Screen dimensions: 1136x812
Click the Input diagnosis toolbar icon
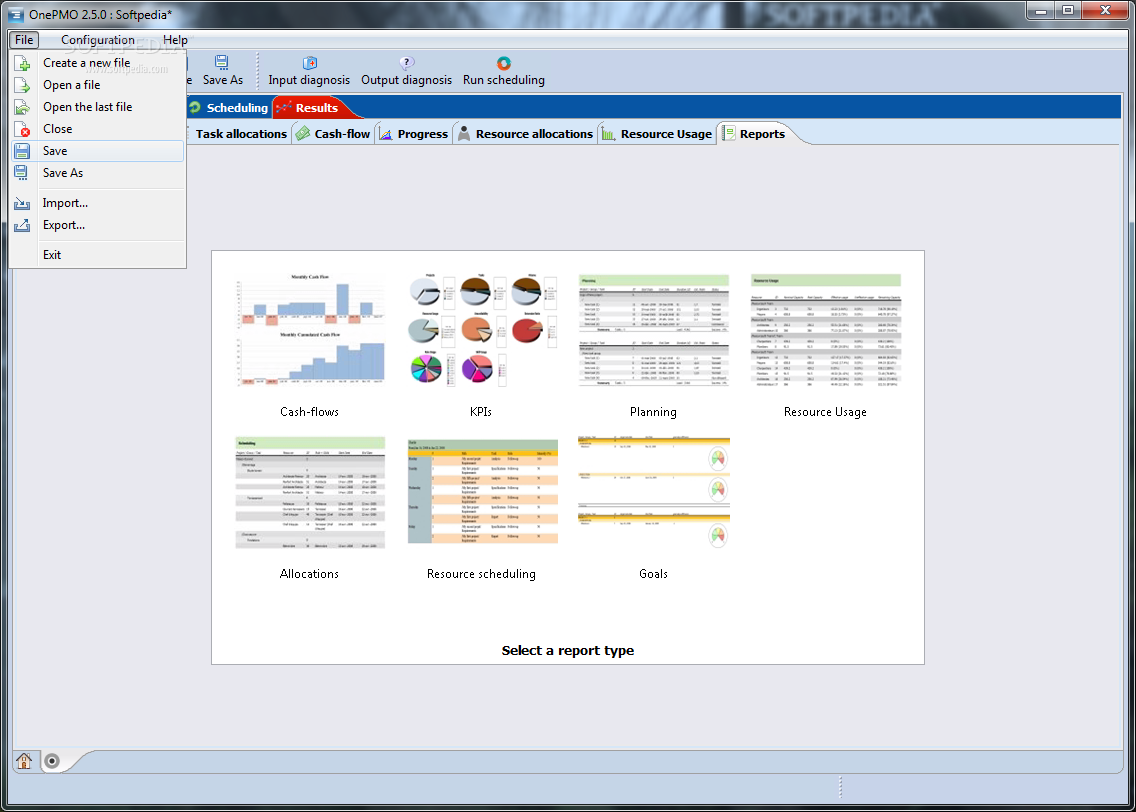[x=309, y=63]
